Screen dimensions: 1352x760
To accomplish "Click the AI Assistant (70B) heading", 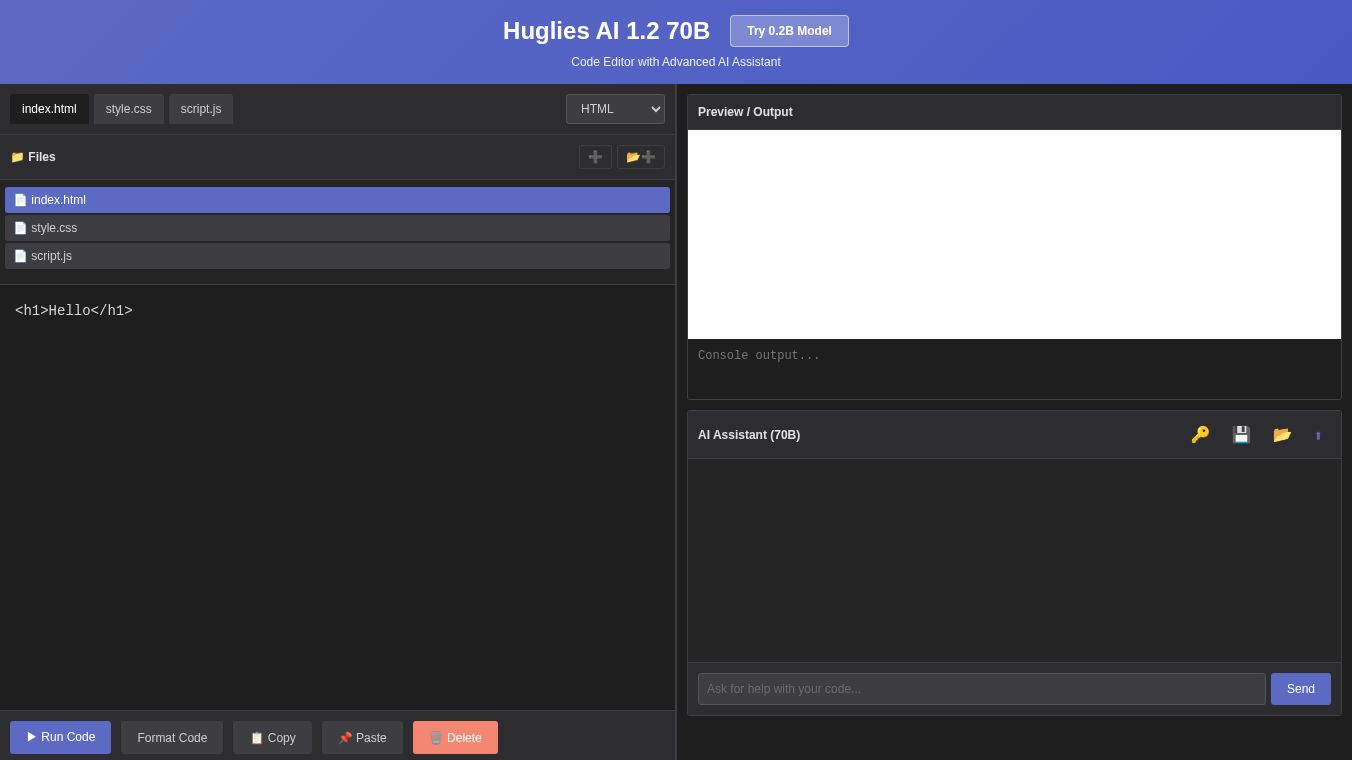I will click(x=749, y=435).
